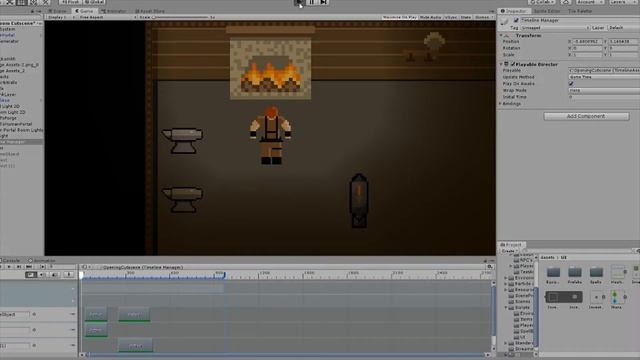Screen dimensions: 640x360
Task: Toggle Stats in Game view
Action: tap(466, 18)
